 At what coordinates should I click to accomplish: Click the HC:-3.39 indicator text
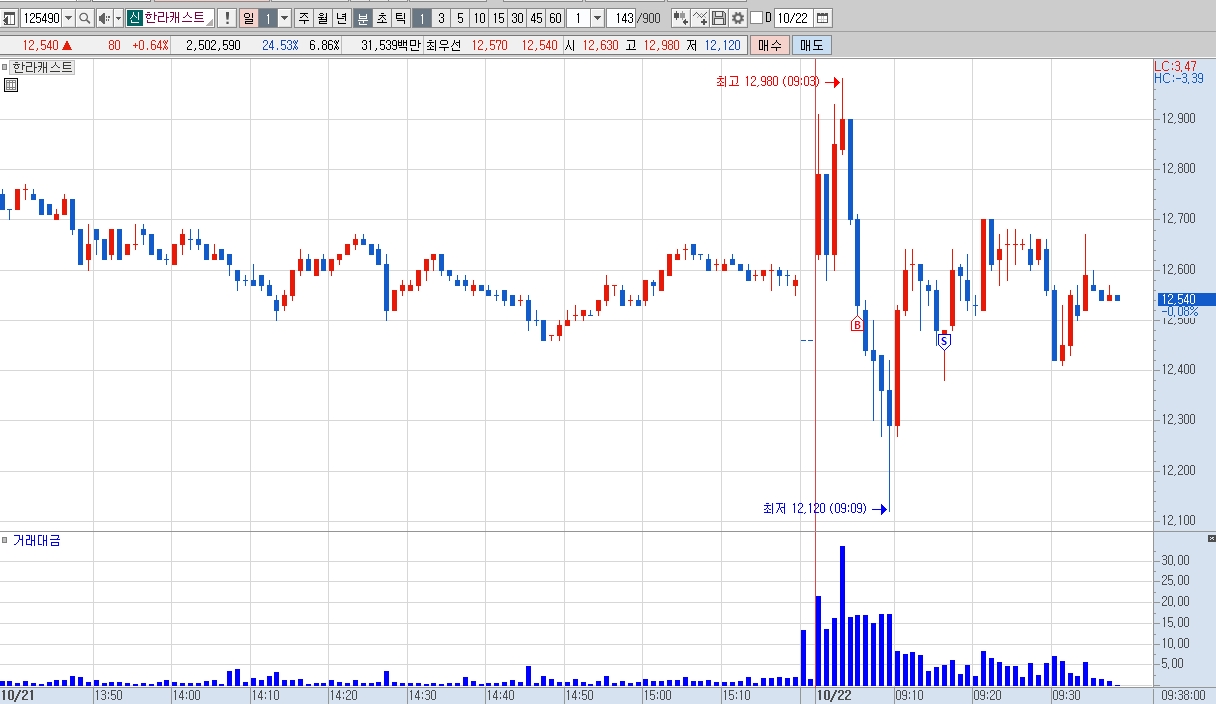(x=1178, y=78)
